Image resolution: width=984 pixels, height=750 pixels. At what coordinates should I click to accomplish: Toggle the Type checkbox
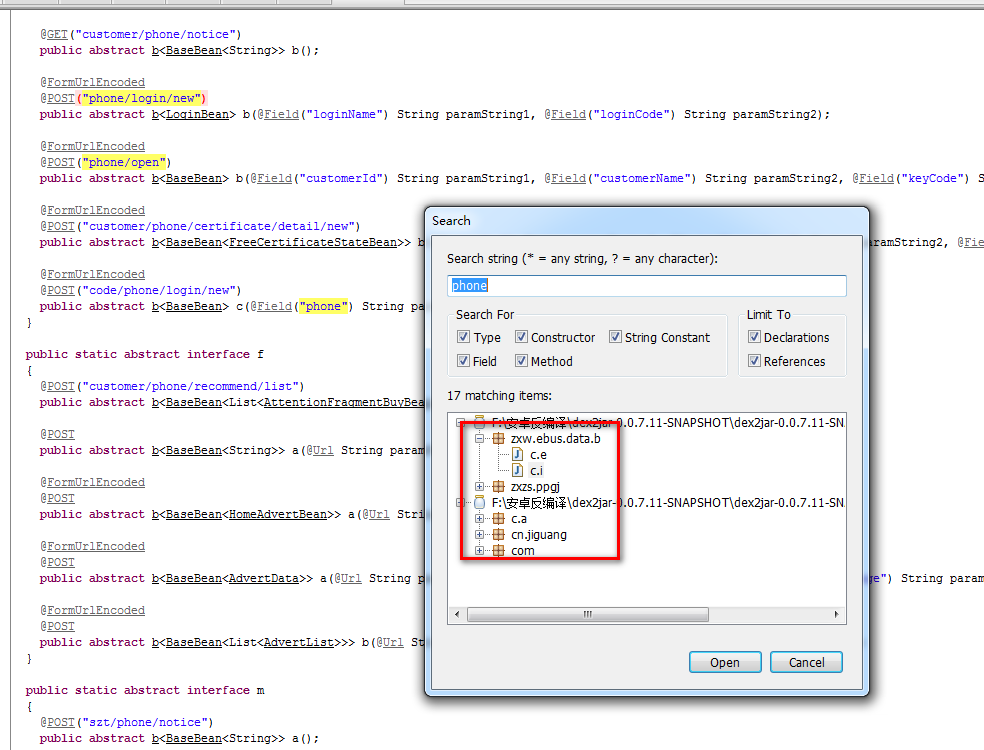point(463,337)
